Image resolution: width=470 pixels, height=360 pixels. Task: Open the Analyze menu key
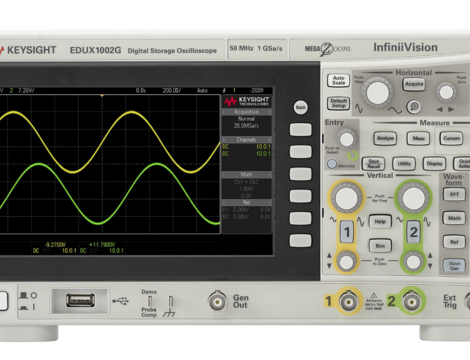pos(385,138)
